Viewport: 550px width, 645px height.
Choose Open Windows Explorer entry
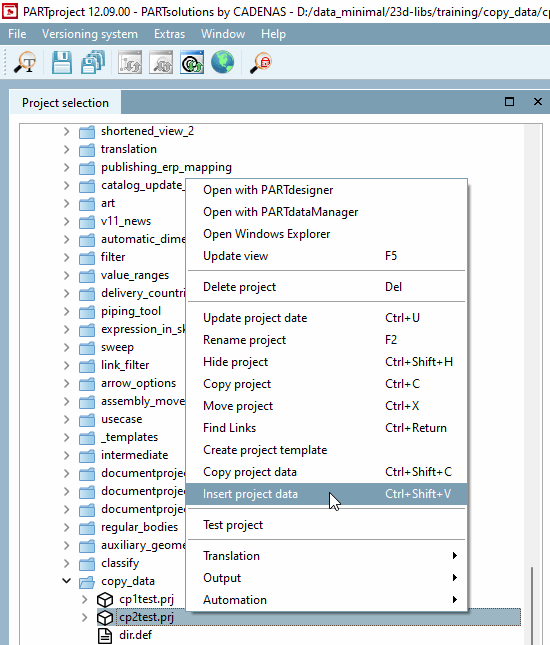click(x=327, y=234)
